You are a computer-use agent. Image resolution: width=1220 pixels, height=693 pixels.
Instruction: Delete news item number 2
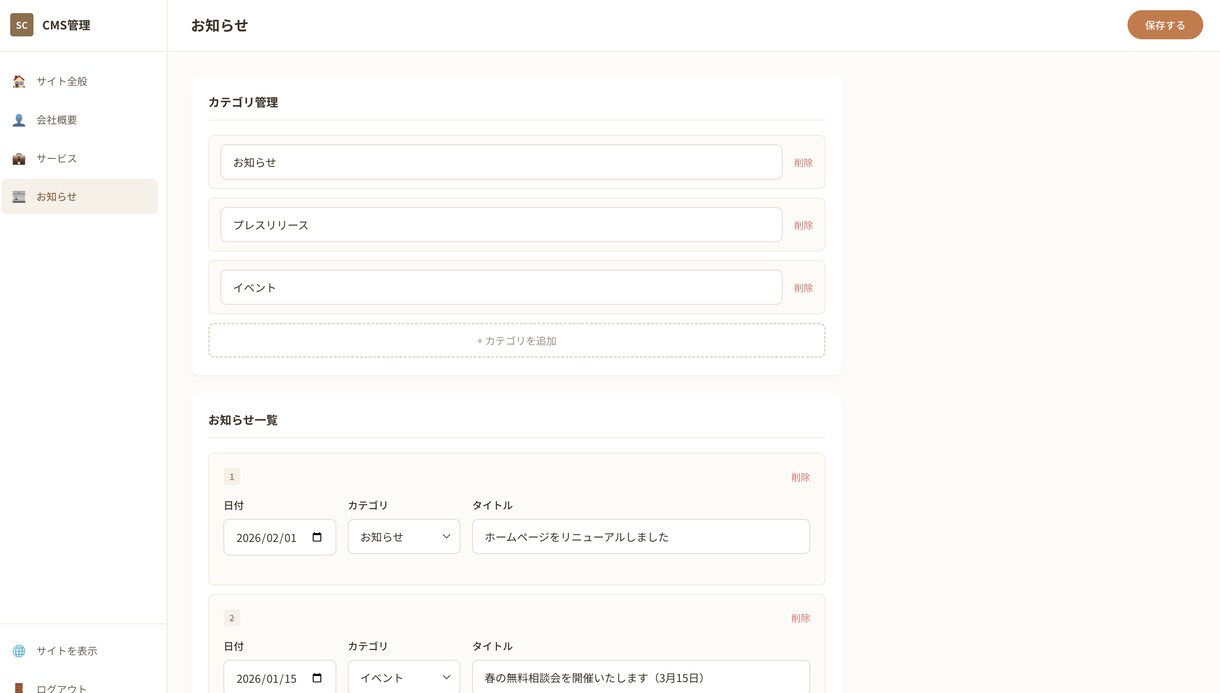point(800,619)
